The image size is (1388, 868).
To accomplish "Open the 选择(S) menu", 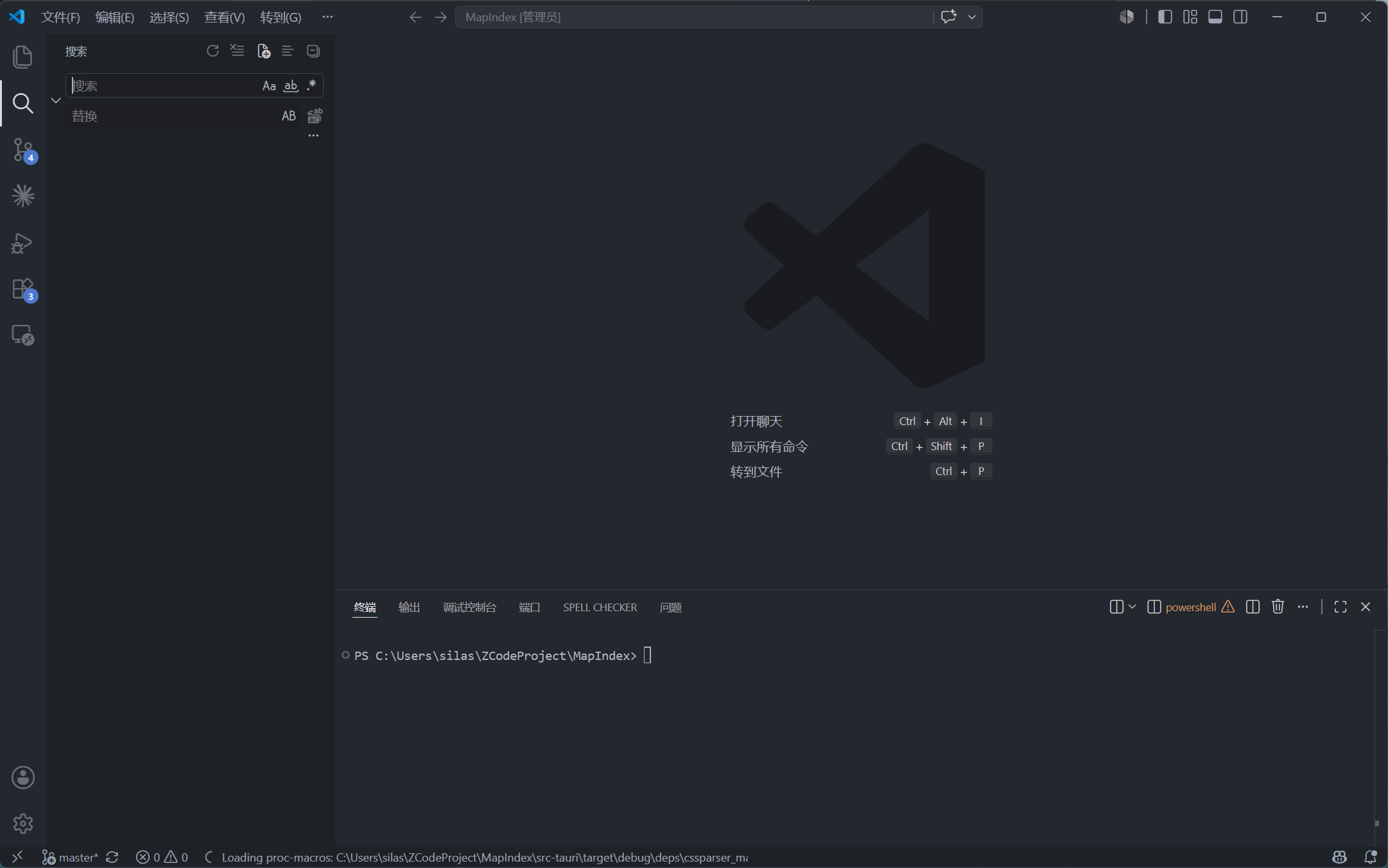I will 169,17.
